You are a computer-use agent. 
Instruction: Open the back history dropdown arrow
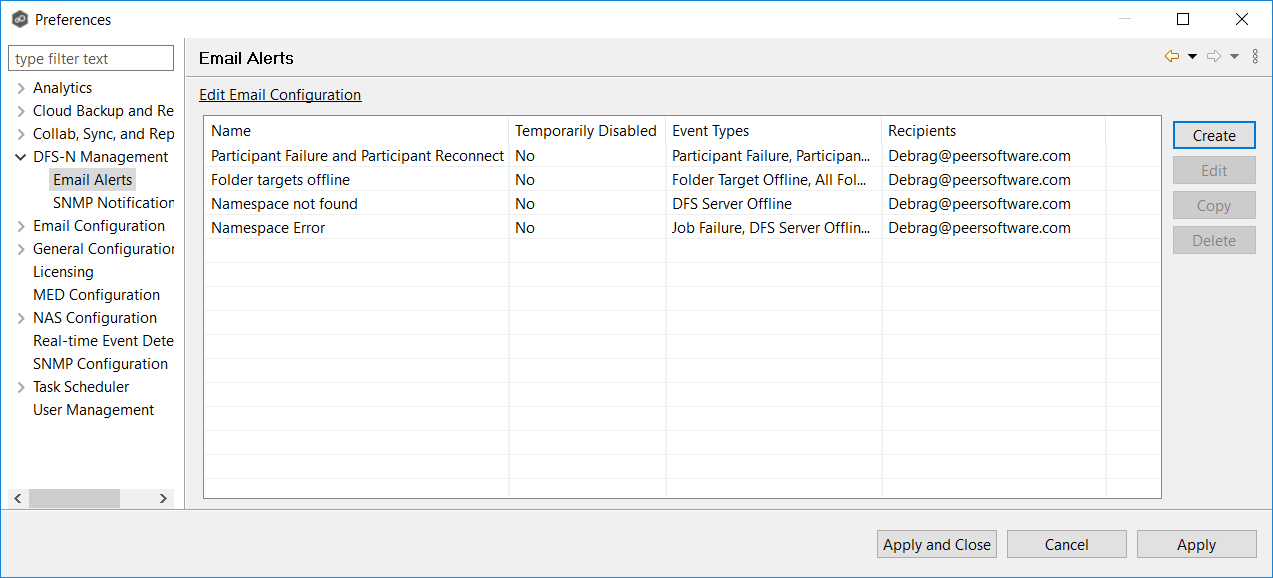1192,57
